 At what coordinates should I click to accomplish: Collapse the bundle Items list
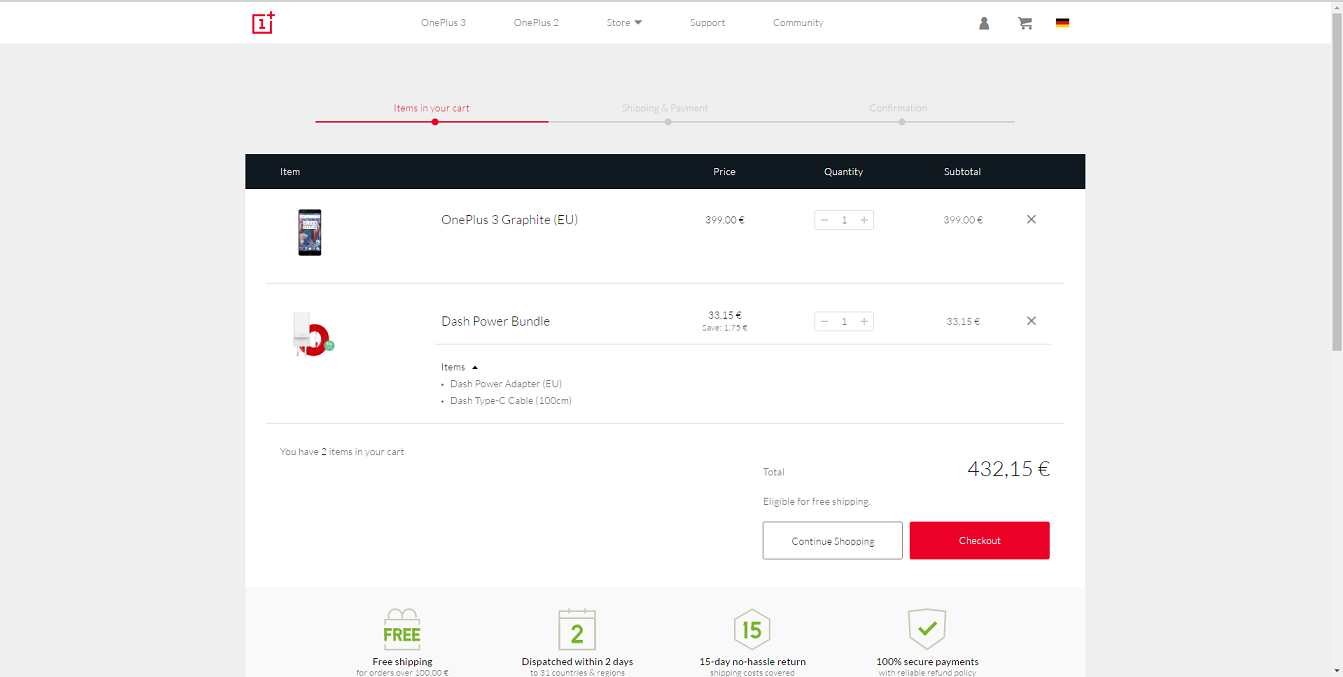click(x=460, y=367)
